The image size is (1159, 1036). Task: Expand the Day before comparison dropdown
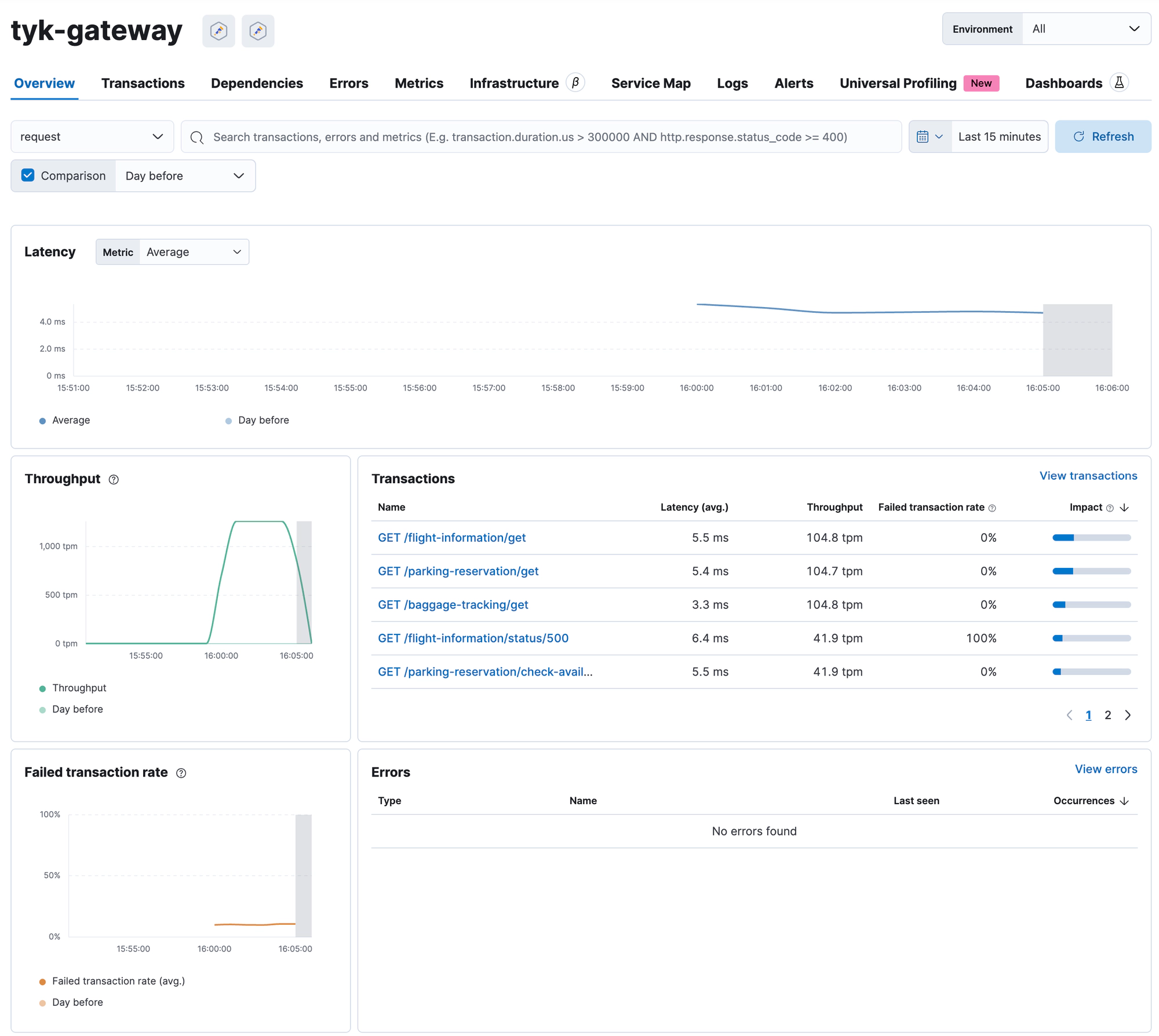click(183, 175)
